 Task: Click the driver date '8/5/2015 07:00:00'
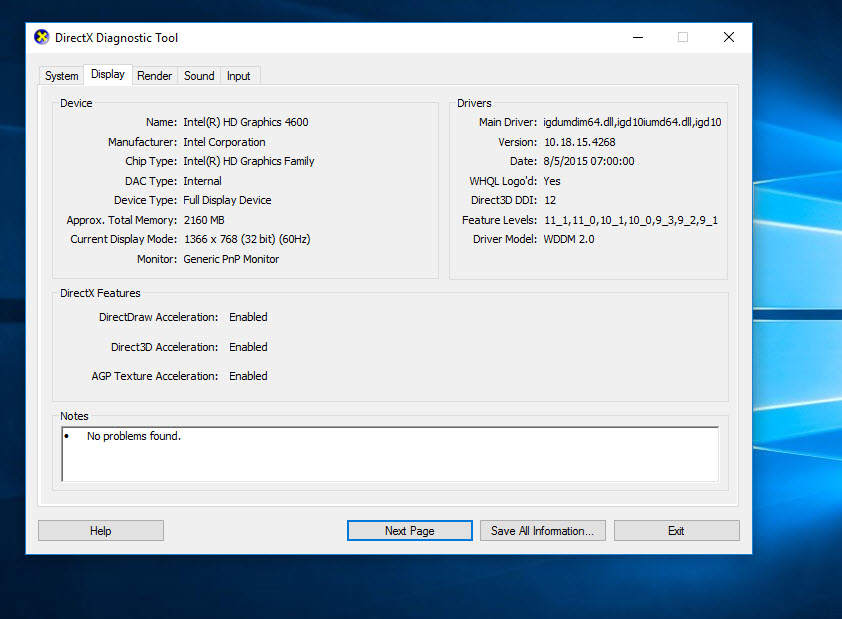[x=589, y=161]
